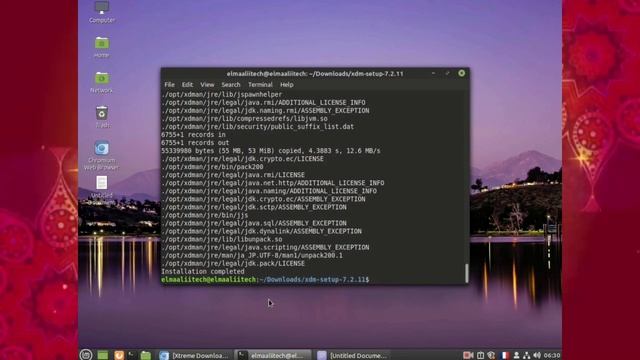Image resolution: width=640 pixels, height=360 pixels.
Task: Open the terminal Edit menu
Action: click(x=187, y=84)
